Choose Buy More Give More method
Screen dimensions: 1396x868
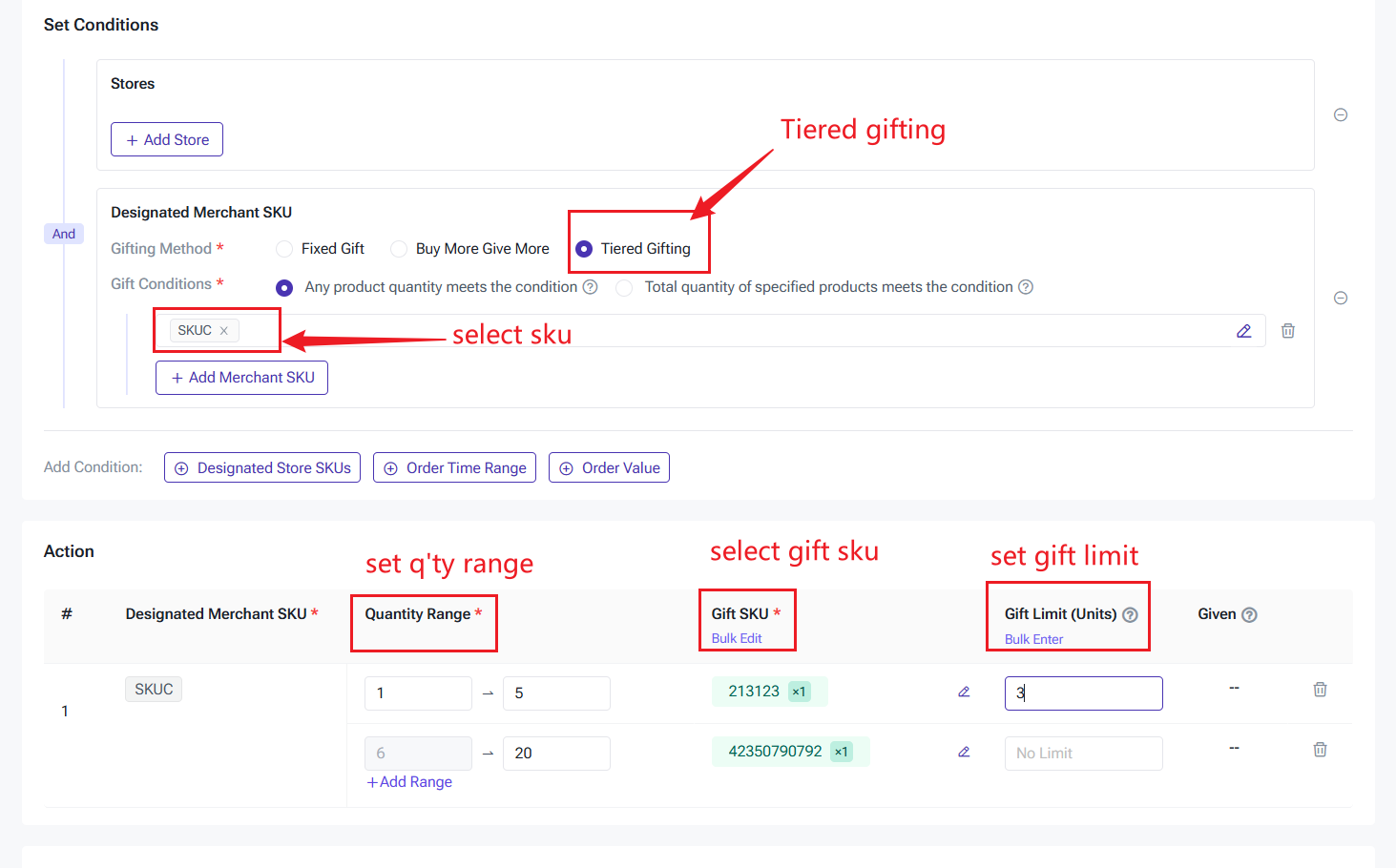(399, 249)
